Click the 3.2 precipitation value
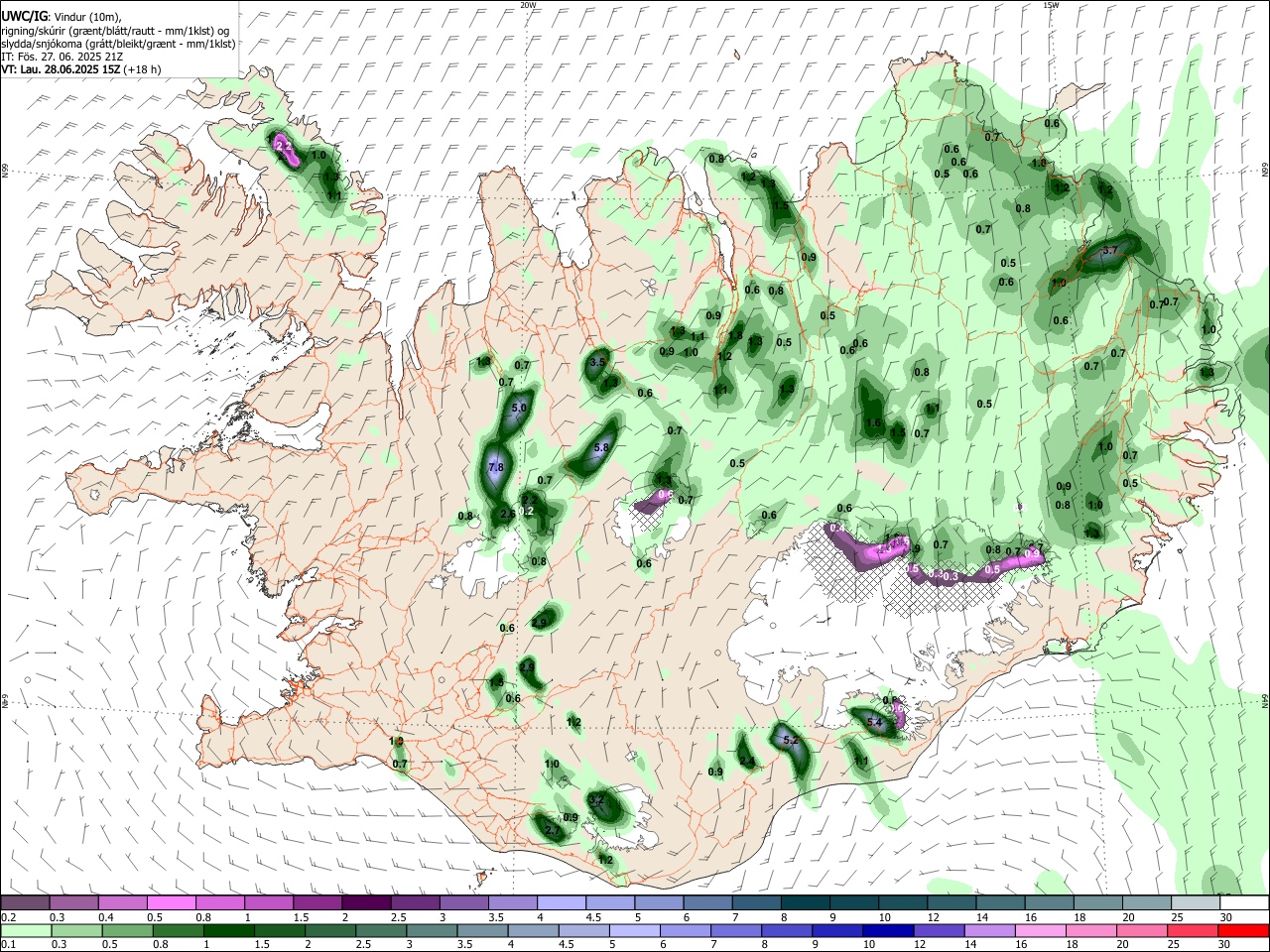 (x=596, y=799)
